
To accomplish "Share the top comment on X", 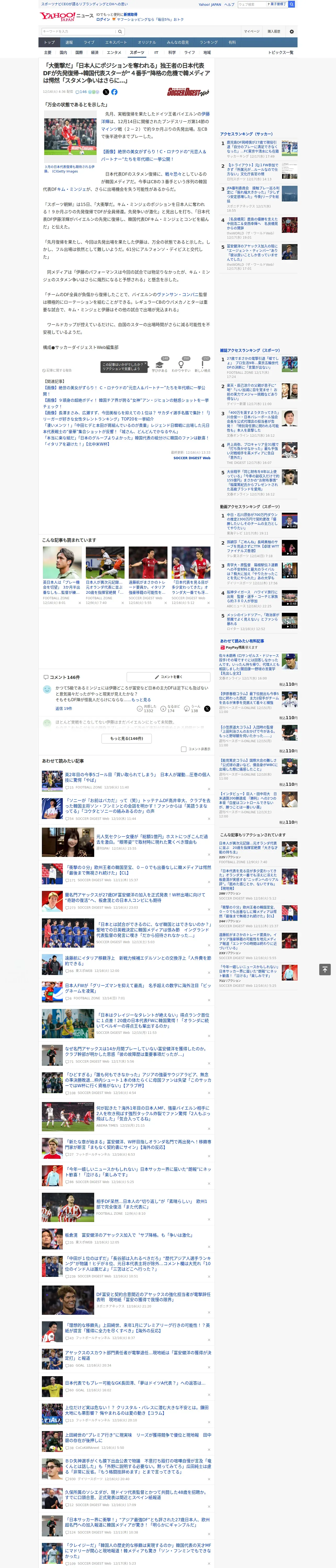I will tap(207, 708).
